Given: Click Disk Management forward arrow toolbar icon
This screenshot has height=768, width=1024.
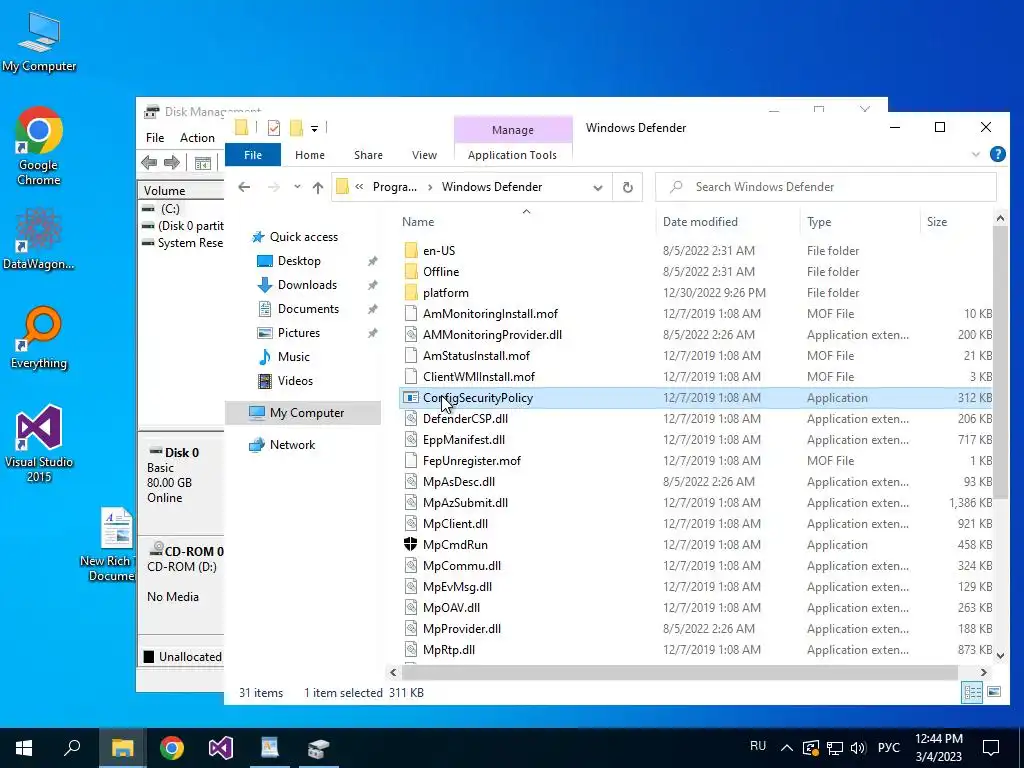Looking at the screenshot, I should [x=172, y=163].
